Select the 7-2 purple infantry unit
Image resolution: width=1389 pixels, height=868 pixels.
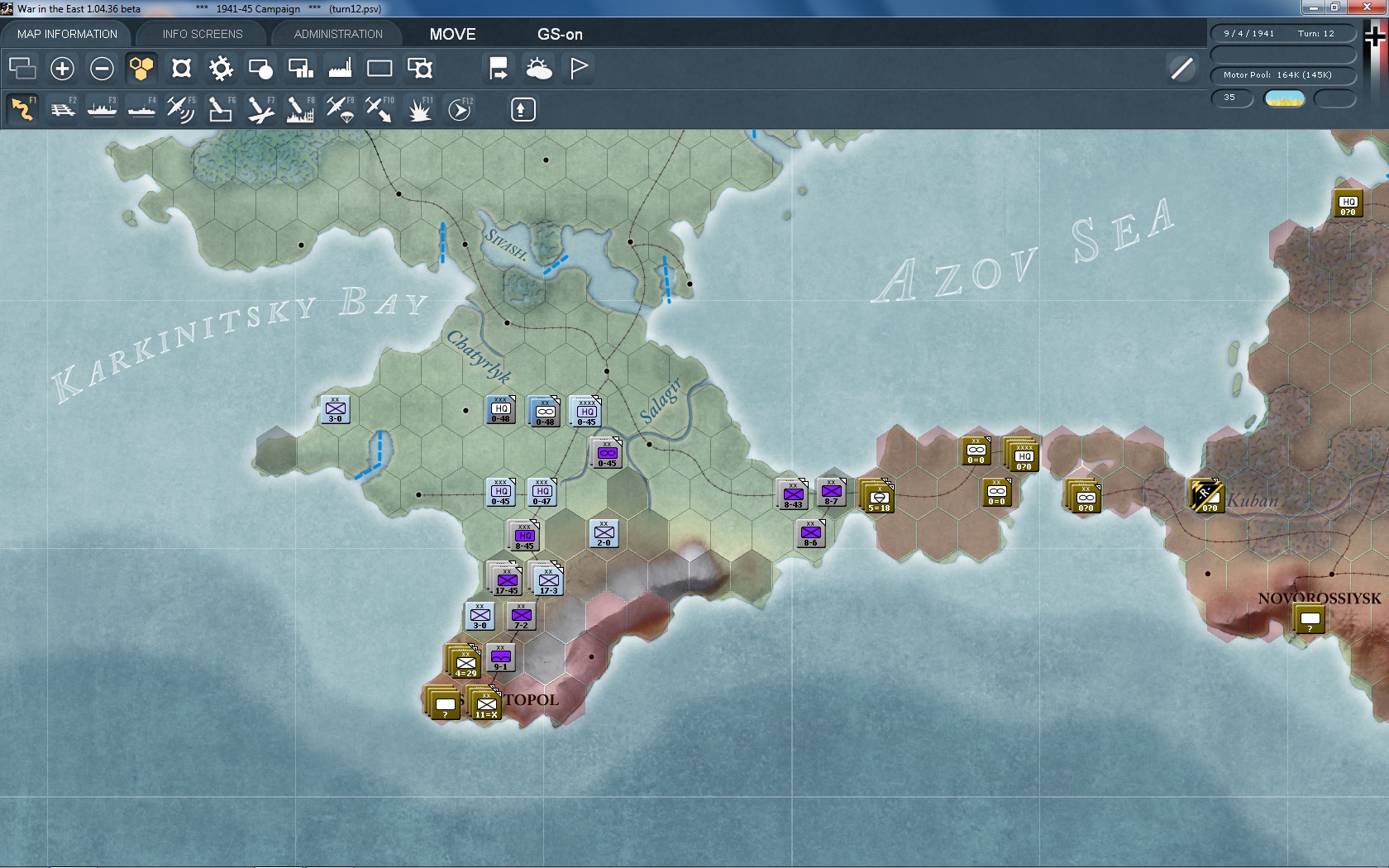[521, 616]
